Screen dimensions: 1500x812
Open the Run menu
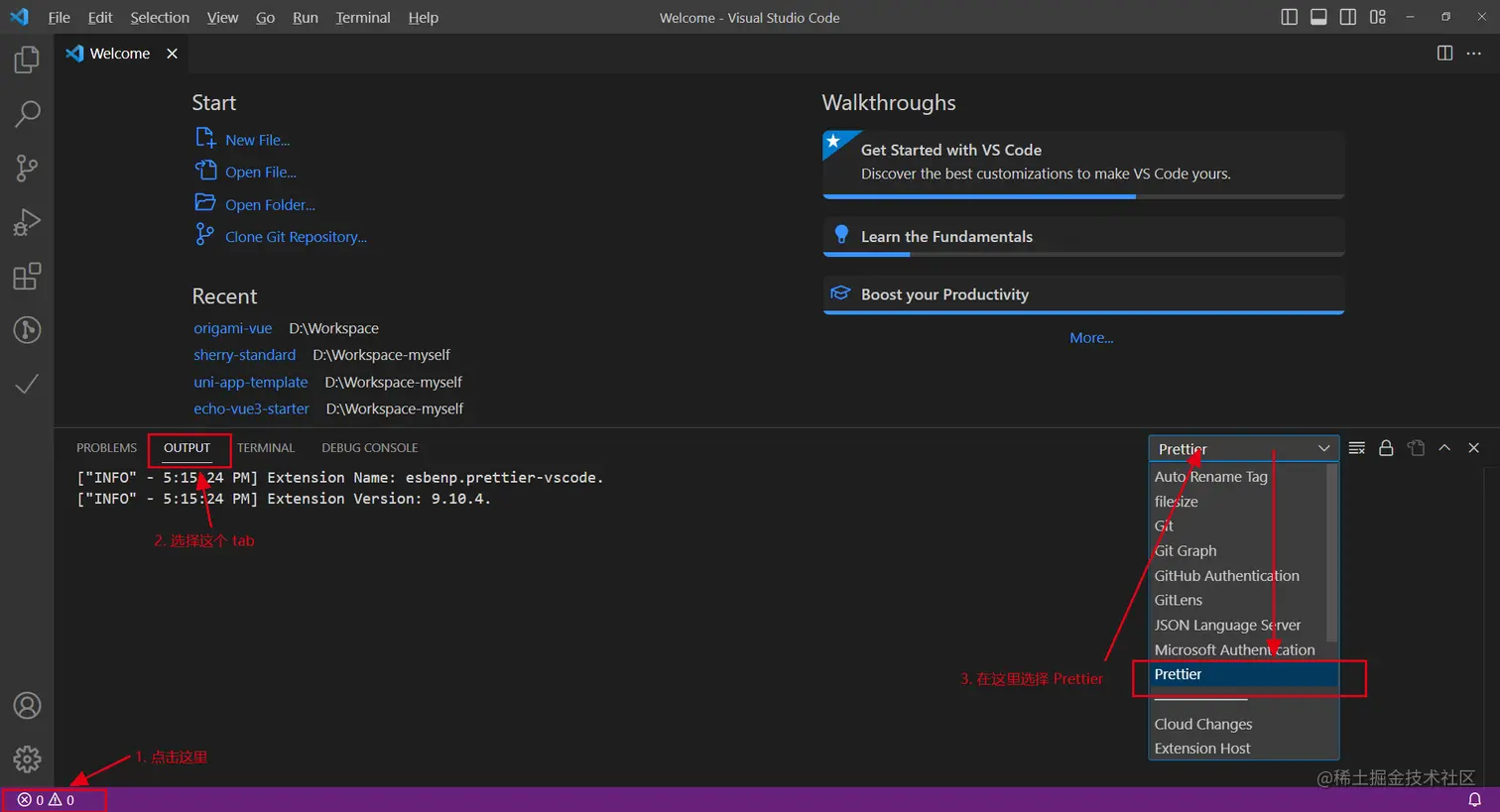pos(306,17)
